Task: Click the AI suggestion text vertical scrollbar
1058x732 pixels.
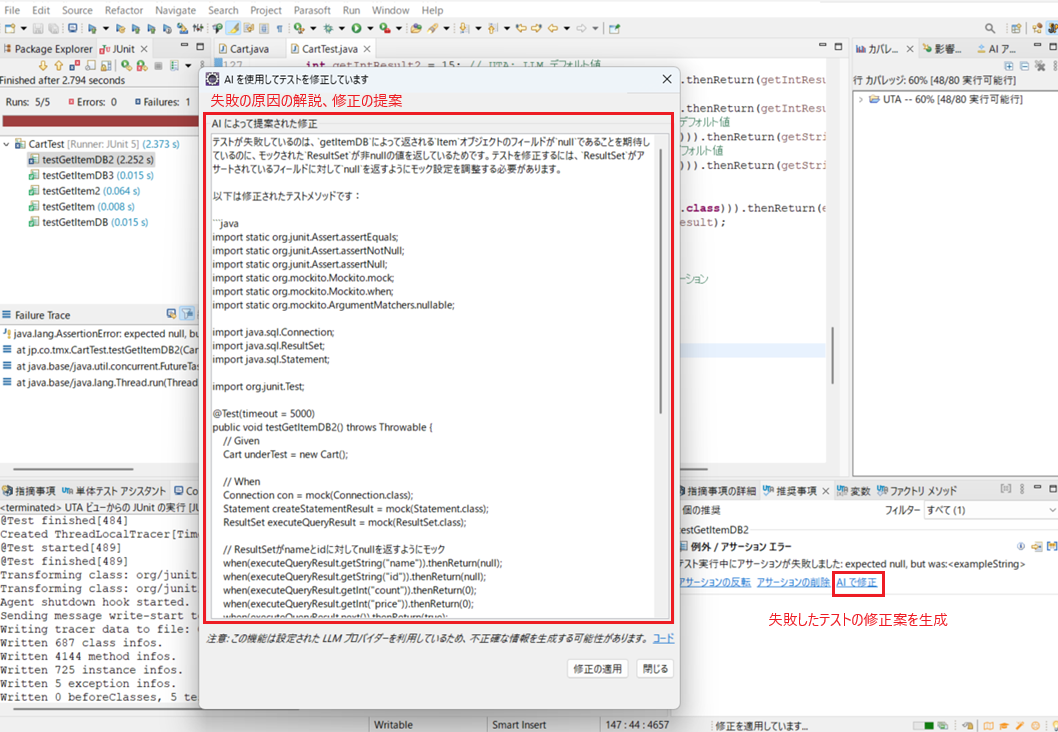Action: pos(660,280)
